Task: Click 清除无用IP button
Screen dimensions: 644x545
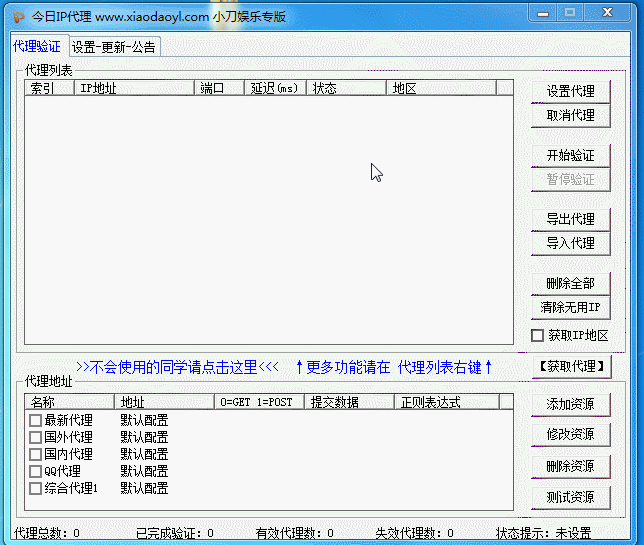Action: [x=570, y=307]
